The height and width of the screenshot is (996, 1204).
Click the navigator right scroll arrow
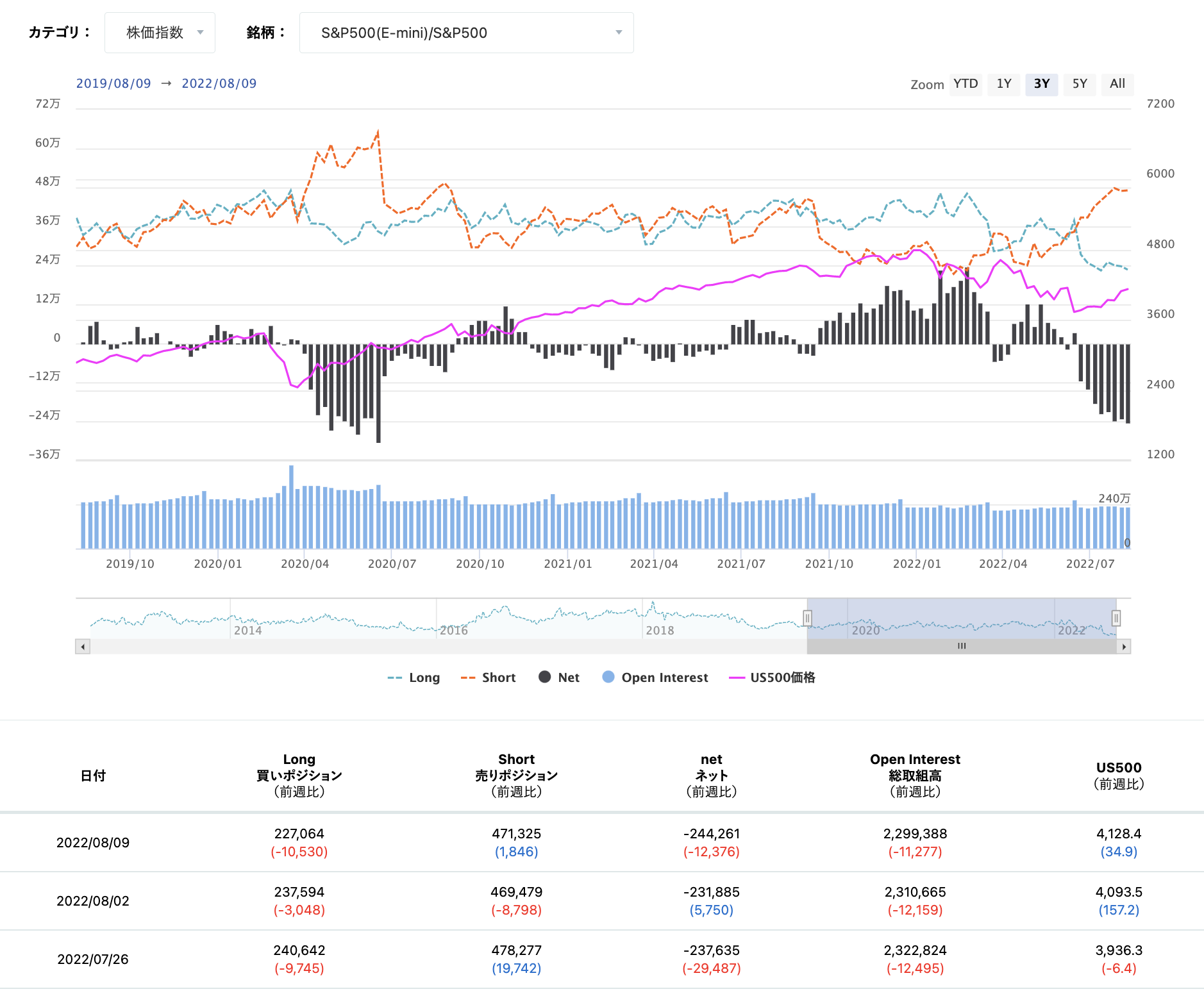[1123, 647]
